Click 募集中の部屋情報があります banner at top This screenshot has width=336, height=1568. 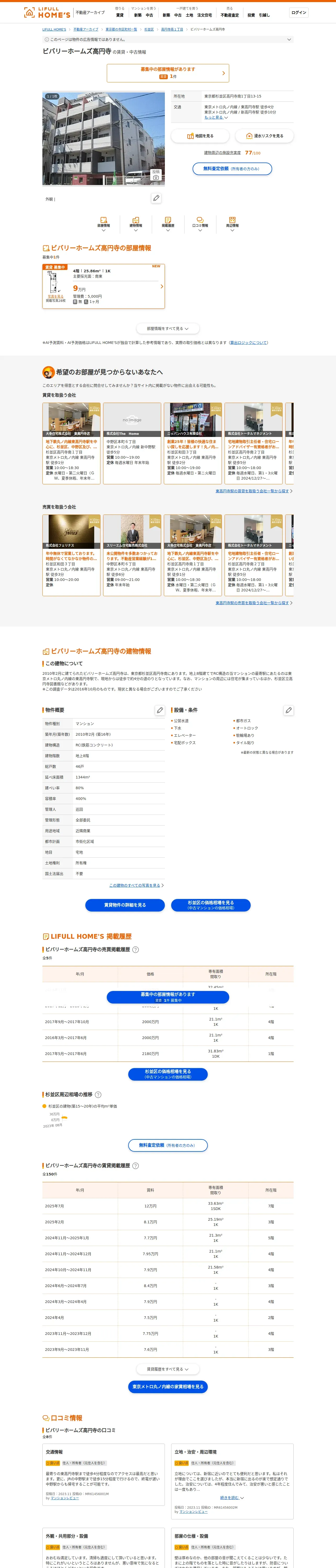click(x=168, y=73)
